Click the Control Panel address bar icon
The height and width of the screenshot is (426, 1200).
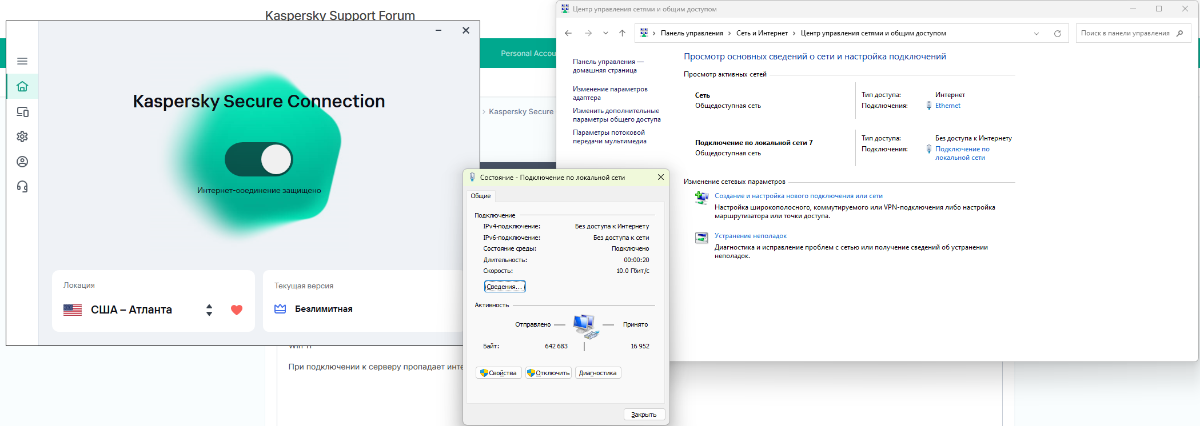tap(644, 33)
